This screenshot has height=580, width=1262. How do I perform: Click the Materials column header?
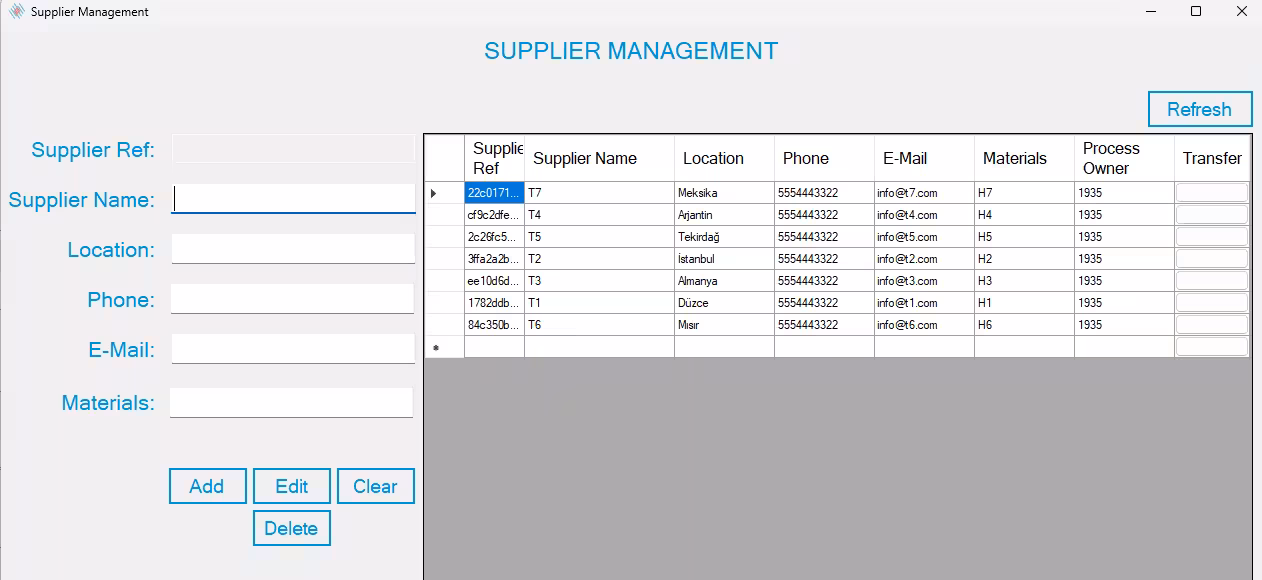tap(1024, 158)
